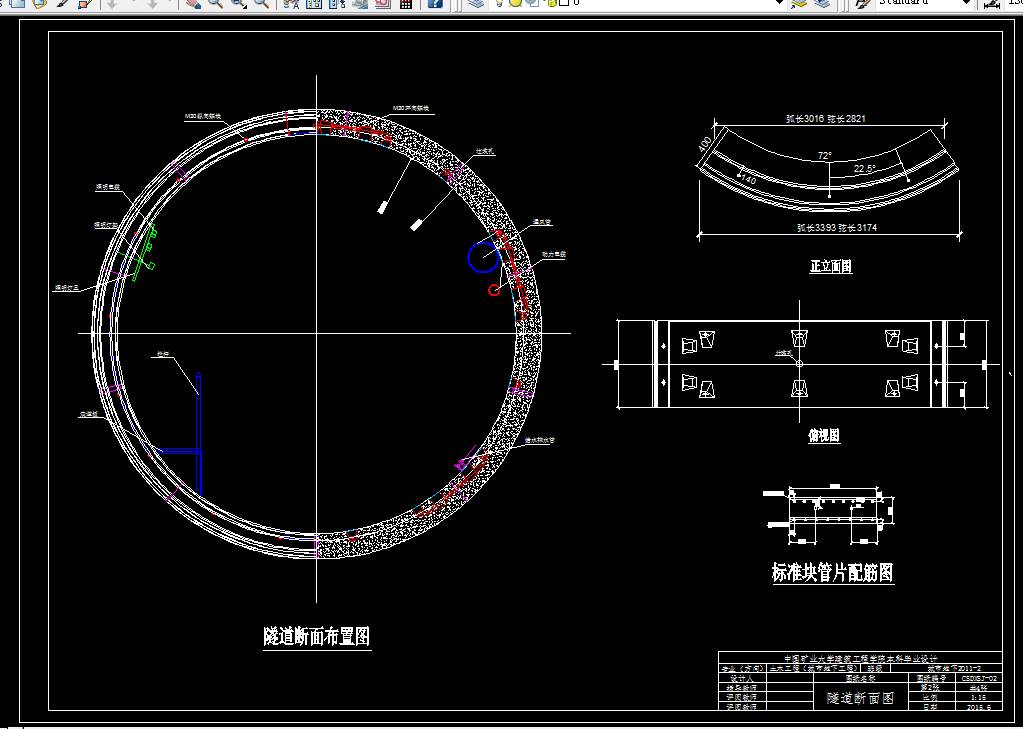The image size is (1023, 729).
Task: Select the title text 隧道断面布置图
Action: (317, 636)
